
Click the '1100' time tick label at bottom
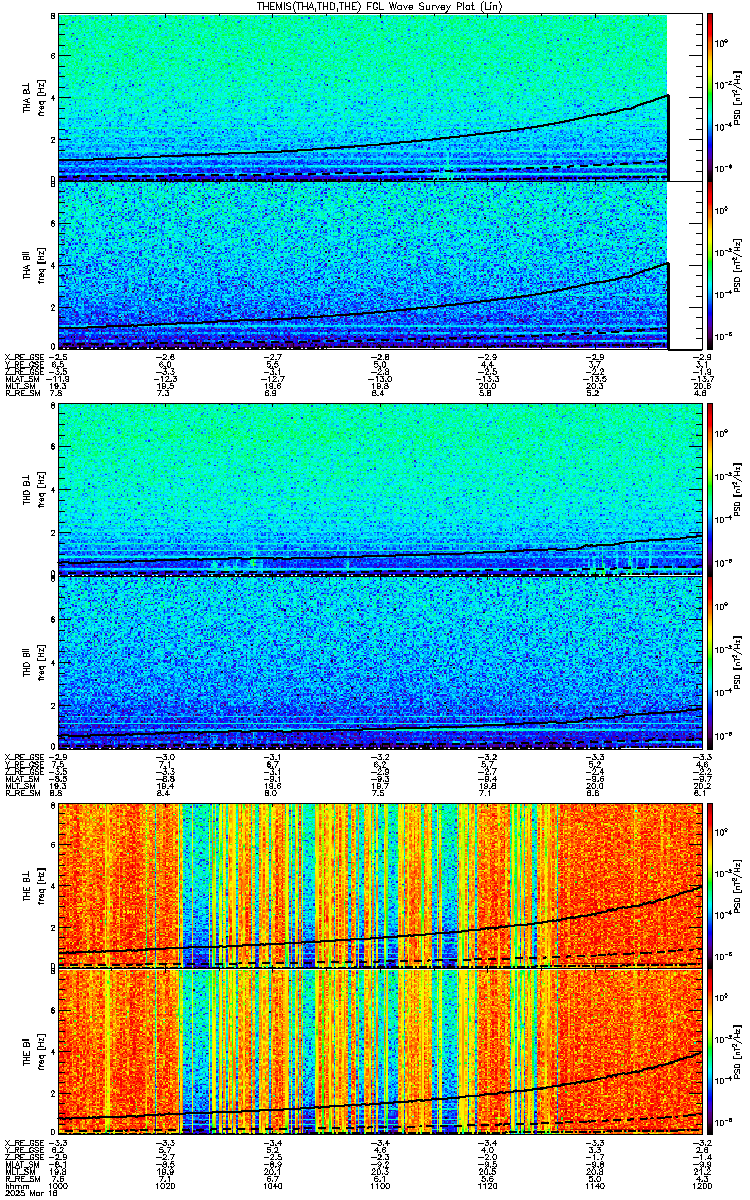[x=381, y=1184]
